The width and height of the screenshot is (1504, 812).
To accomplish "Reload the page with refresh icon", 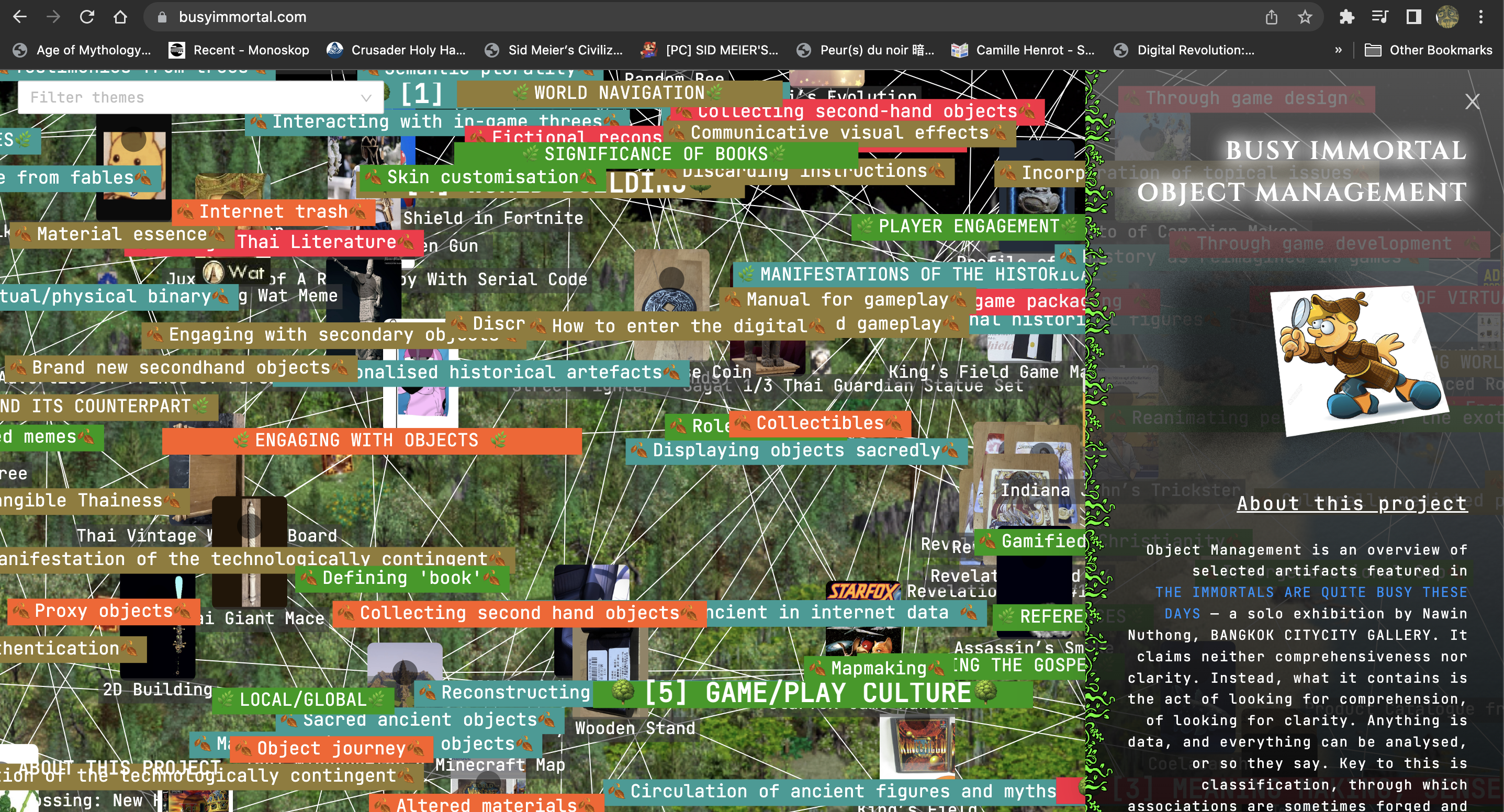I will tap(87, 17).
